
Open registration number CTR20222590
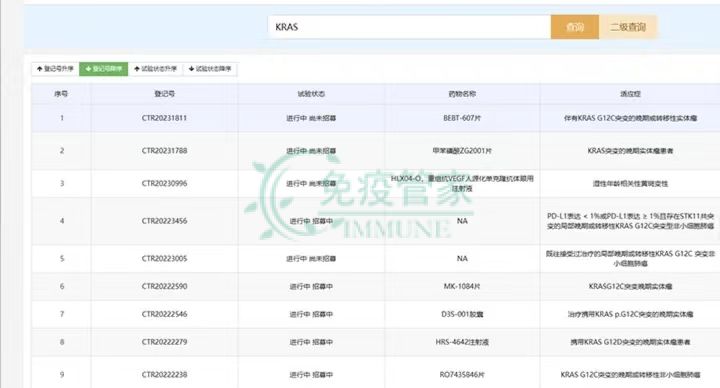(x=164, y=286)
